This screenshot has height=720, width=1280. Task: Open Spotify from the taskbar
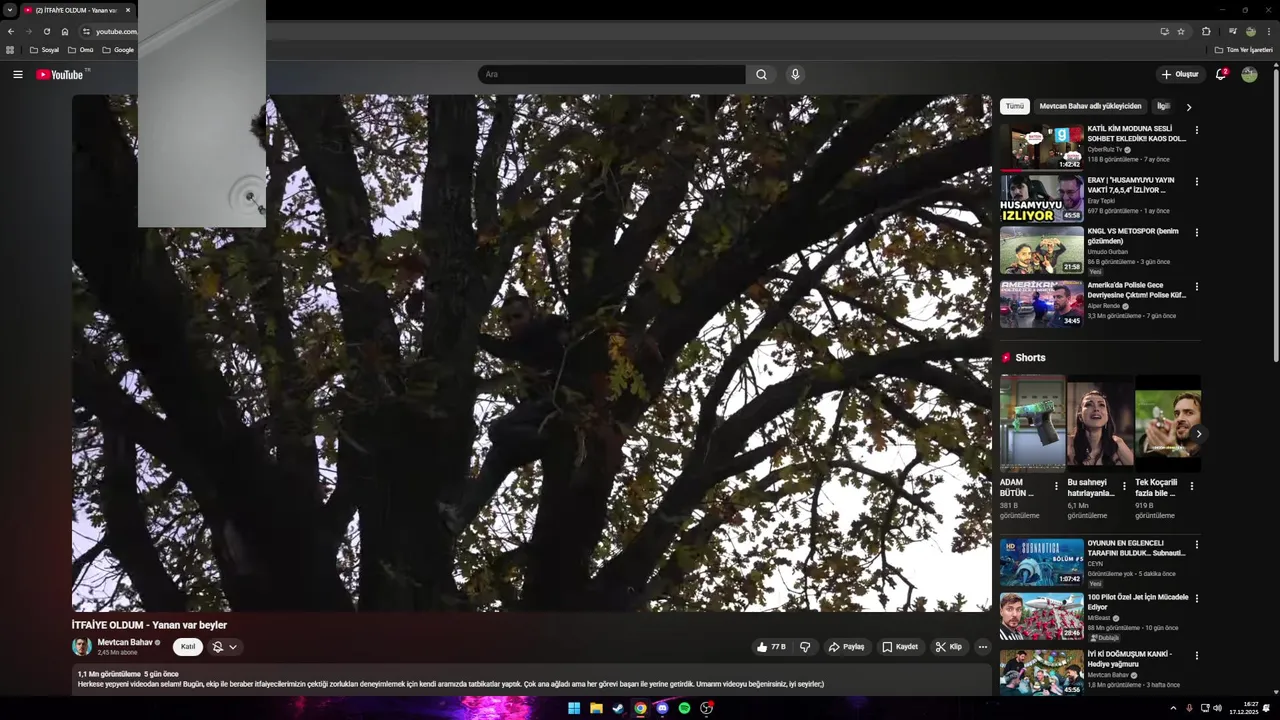tap(684, 708)
